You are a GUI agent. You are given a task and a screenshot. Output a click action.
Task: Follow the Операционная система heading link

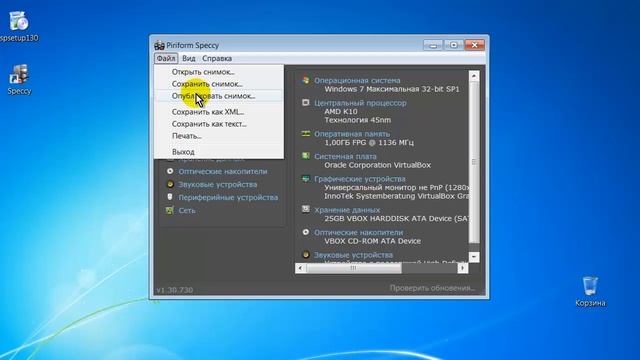357,80
